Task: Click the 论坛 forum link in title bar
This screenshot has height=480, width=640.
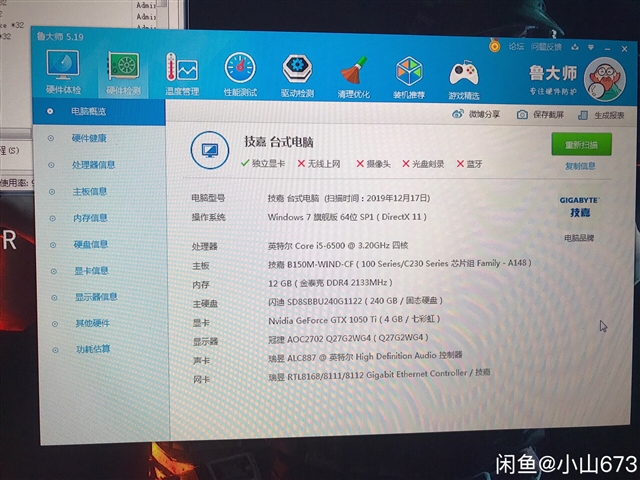Action: pyautogui.click(x=515, y=46)
